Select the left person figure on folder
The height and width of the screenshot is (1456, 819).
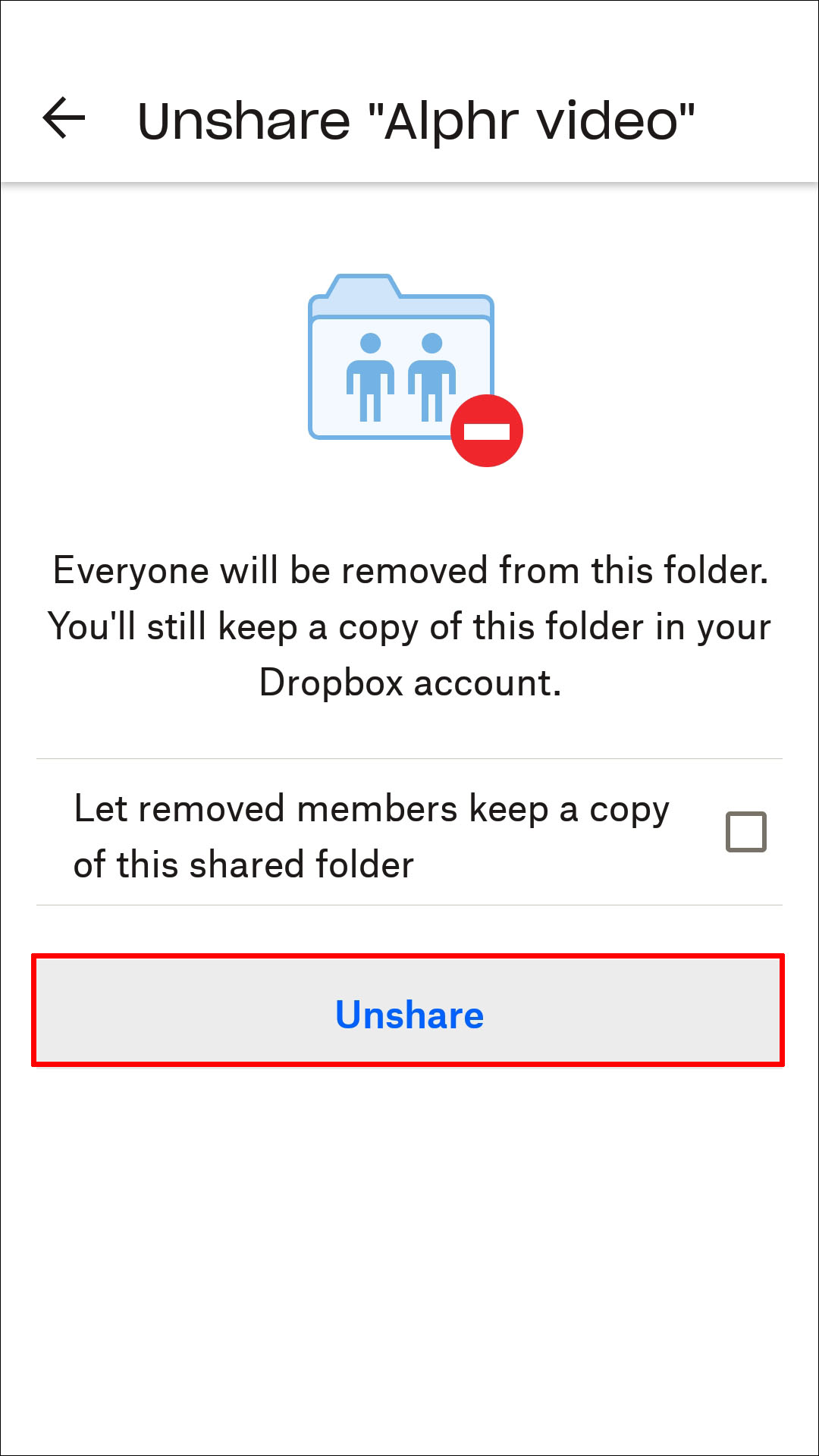point(370,377)
